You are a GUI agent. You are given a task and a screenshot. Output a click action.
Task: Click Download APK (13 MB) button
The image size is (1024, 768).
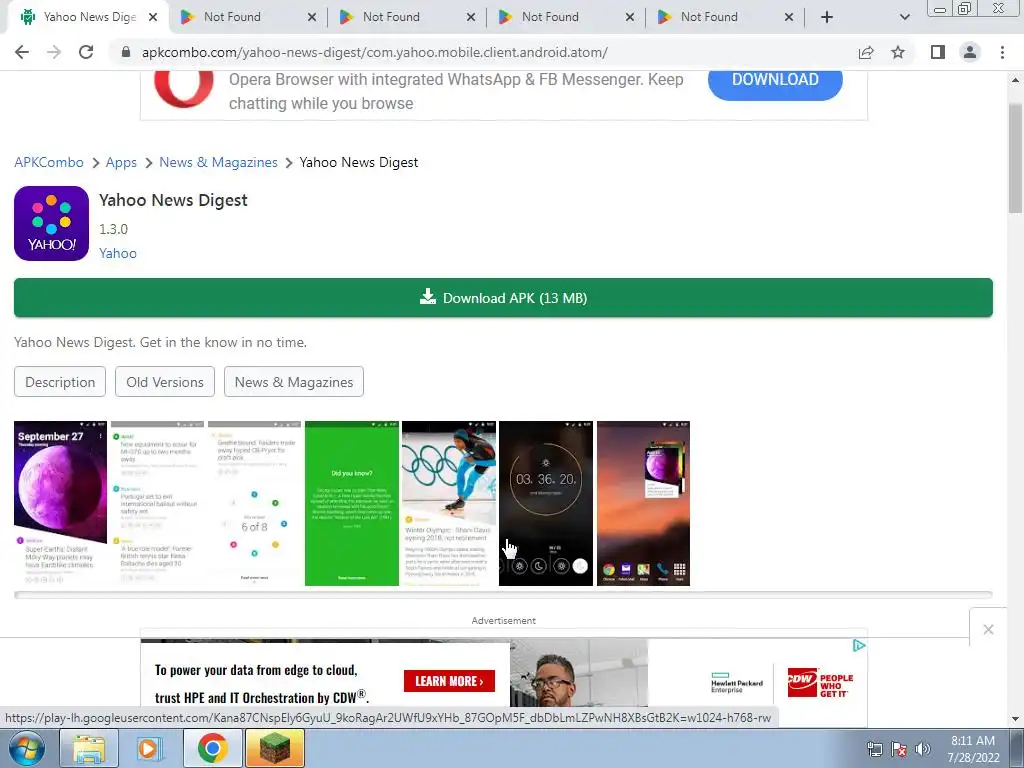click(x=504, y=298)
